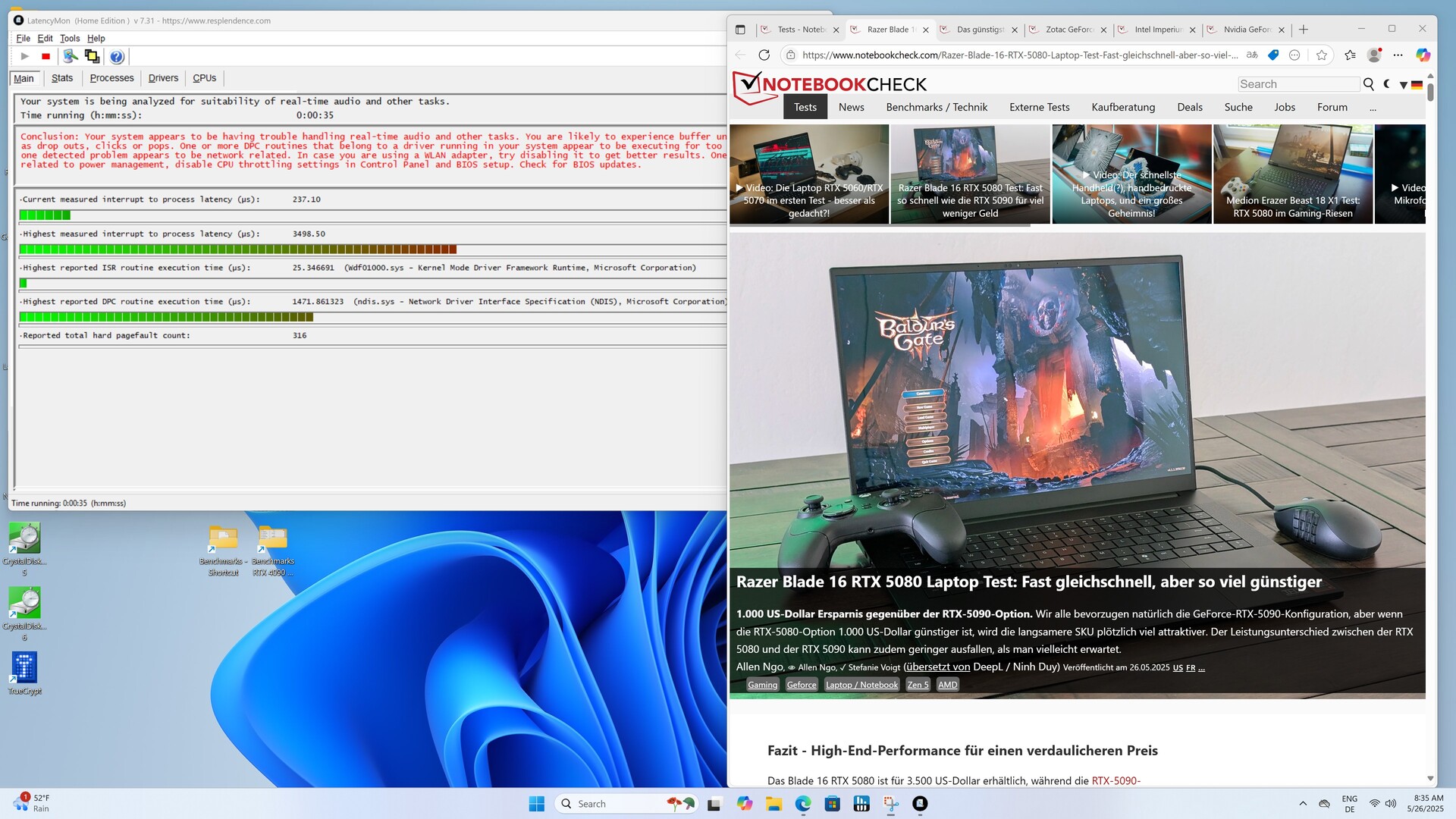
Task: Show hidden tray icons chevron
Action: 1303,804
